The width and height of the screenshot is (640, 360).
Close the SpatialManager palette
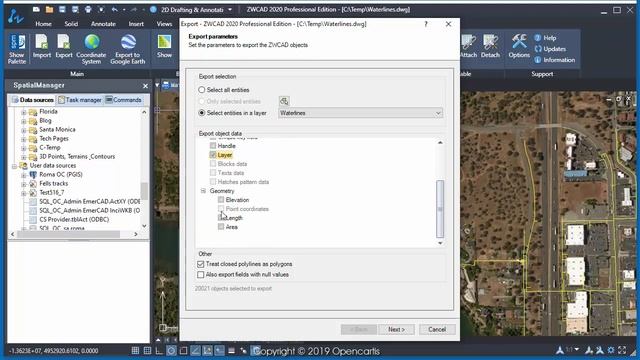(145, 86)
